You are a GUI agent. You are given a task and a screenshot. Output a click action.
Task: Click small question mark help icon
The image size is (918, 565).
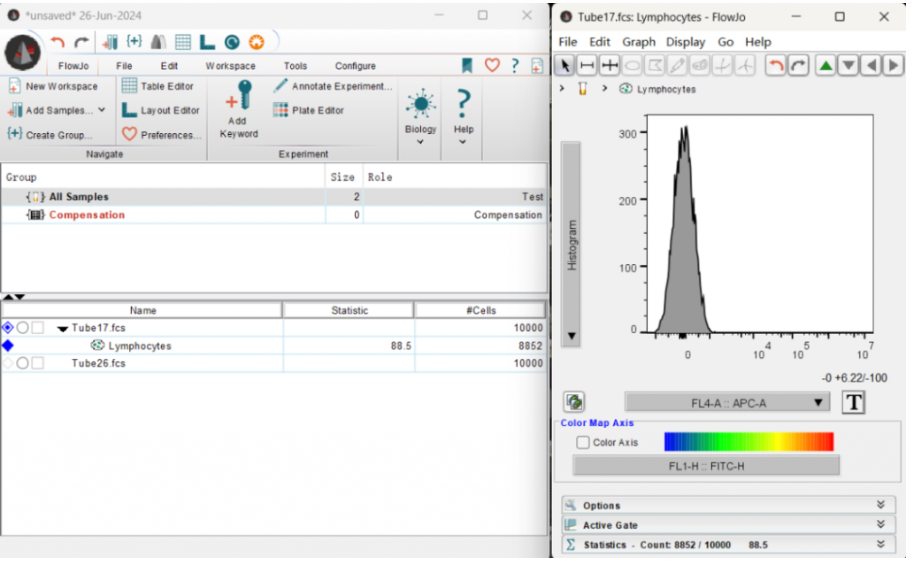coord(515,66)
